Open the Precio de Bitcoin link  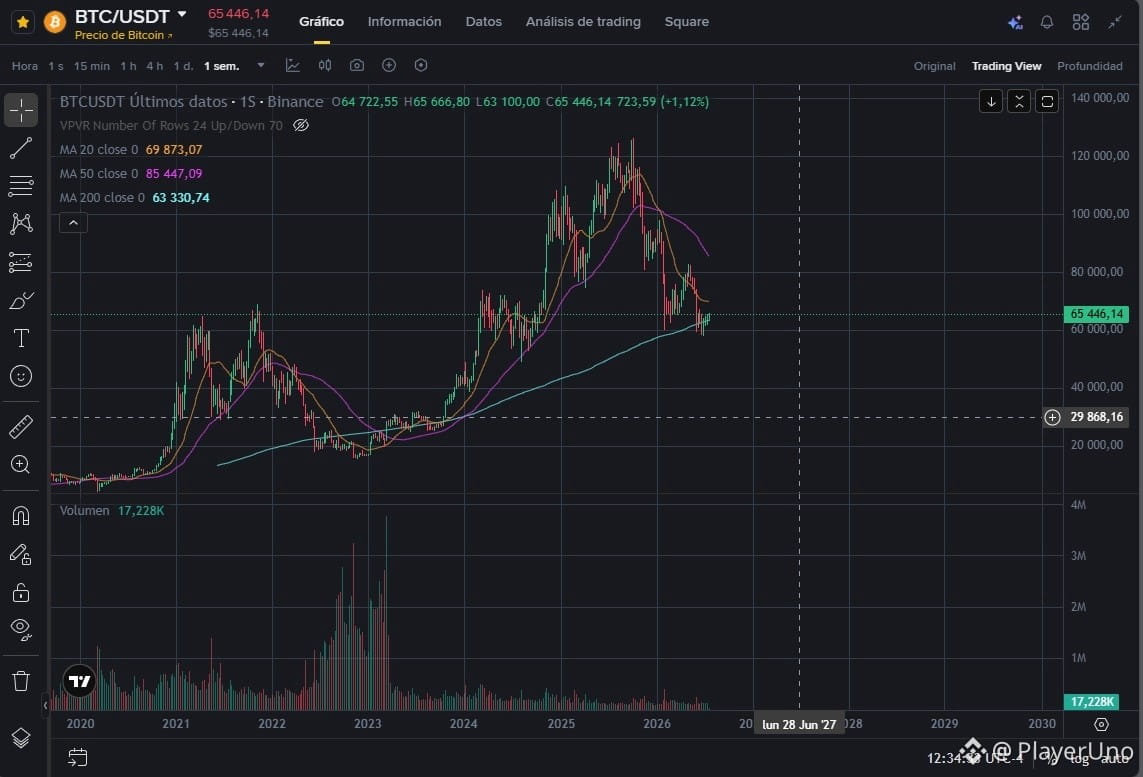tap(123, 35)
